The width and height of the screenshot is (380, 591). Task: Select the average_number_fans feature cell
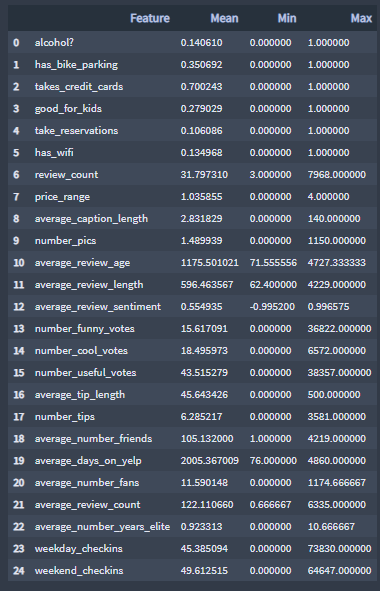coord(87,482)
